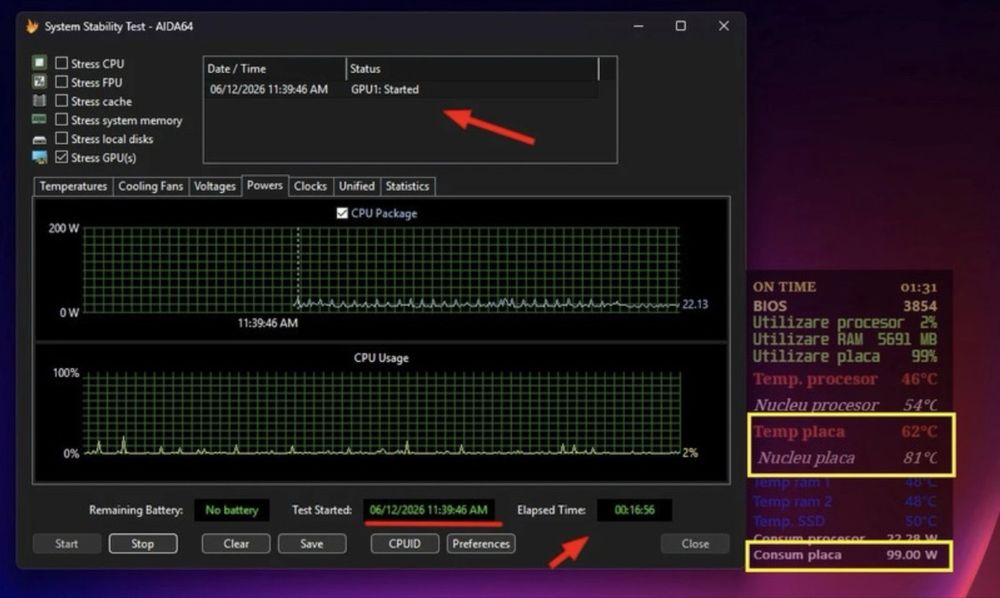Click the Clear button
Image resolution: width=1000 pixels, height=598 pixels.
tap(236, 544)
